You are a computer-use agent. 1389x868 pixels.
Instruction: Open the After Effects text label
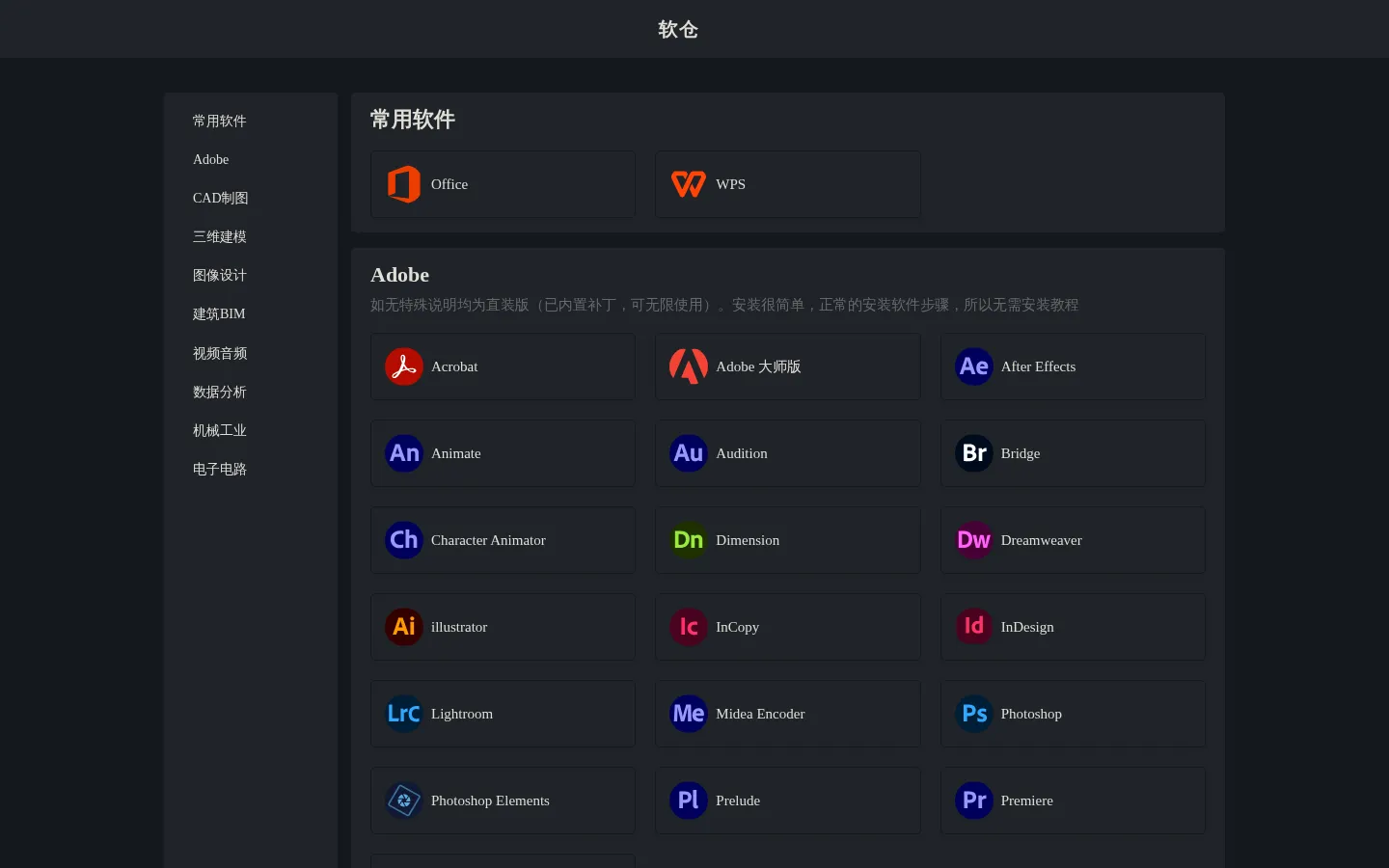point(1038,366)
